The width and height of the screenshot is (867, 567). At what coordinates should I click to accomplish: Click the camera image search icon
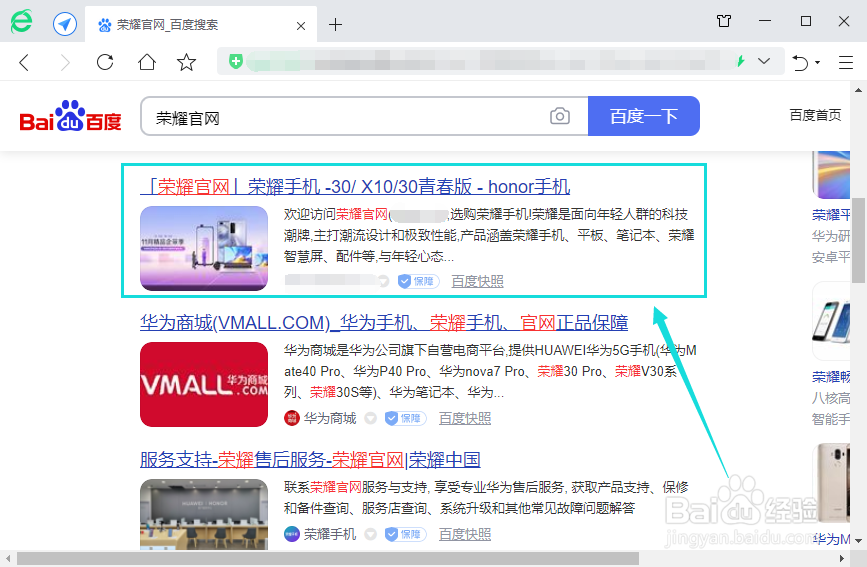click(x=560, y=116)
